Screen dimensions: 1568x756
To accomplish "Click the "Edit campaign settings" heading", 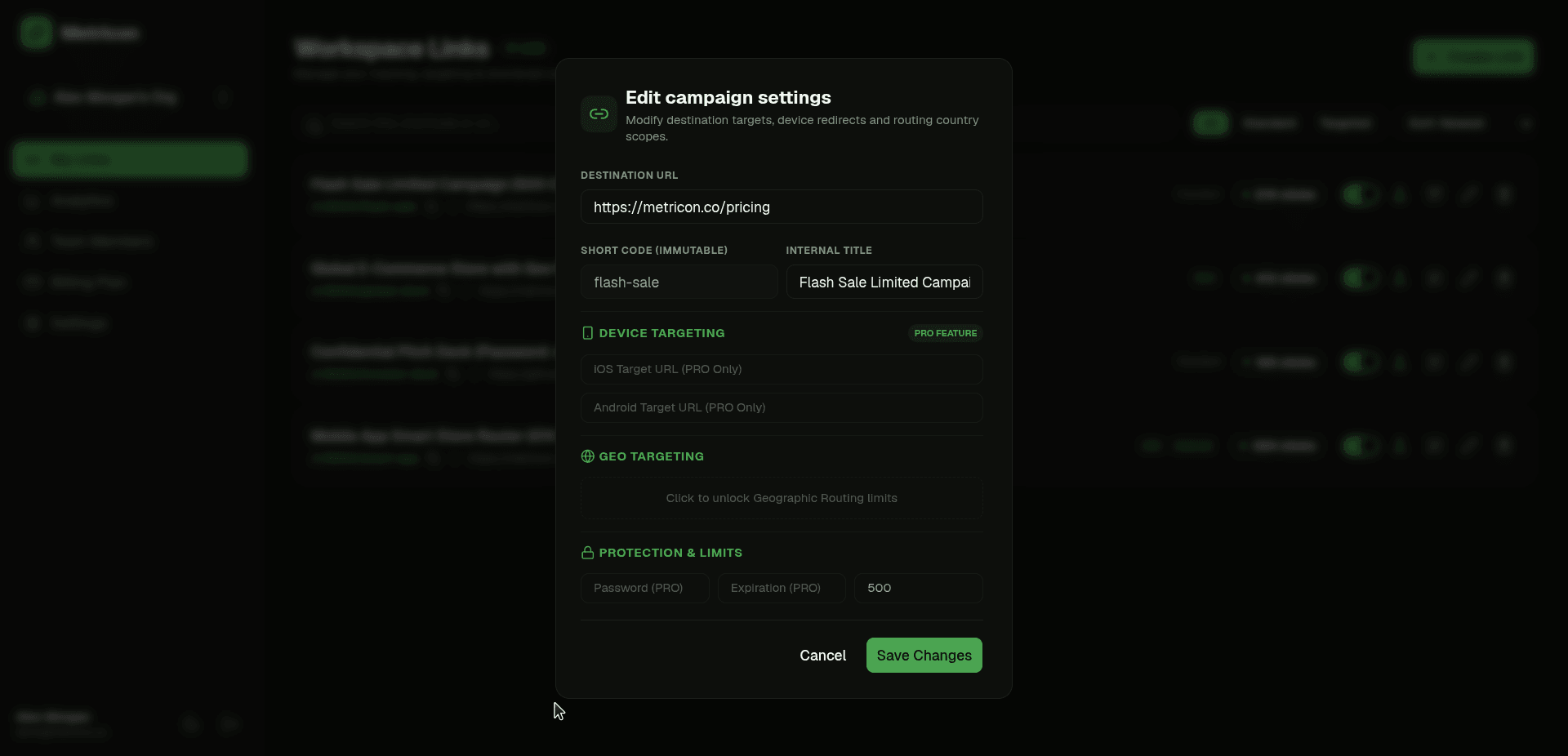I will 728,97.
